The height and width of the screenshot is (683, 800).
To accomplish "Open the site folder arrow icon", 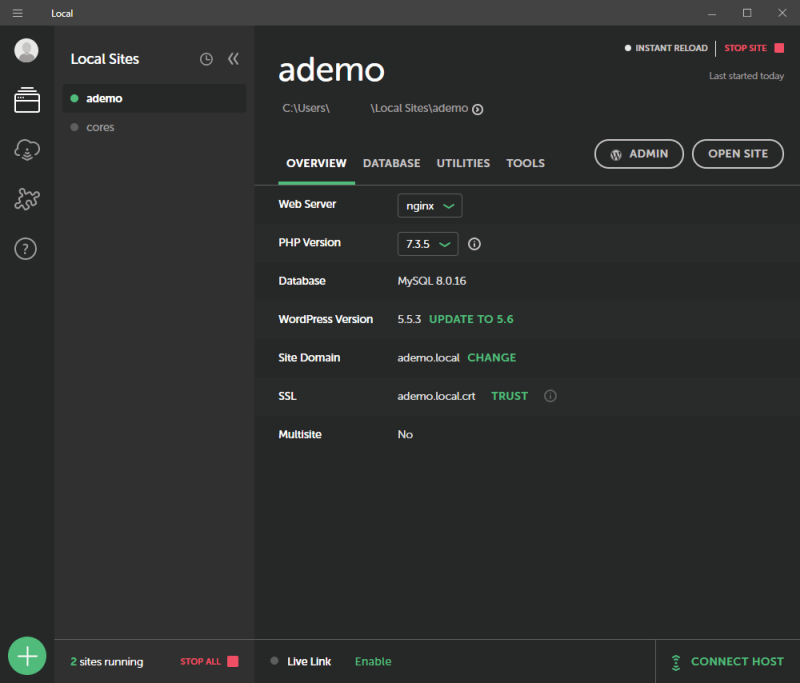I will (478, 109).
